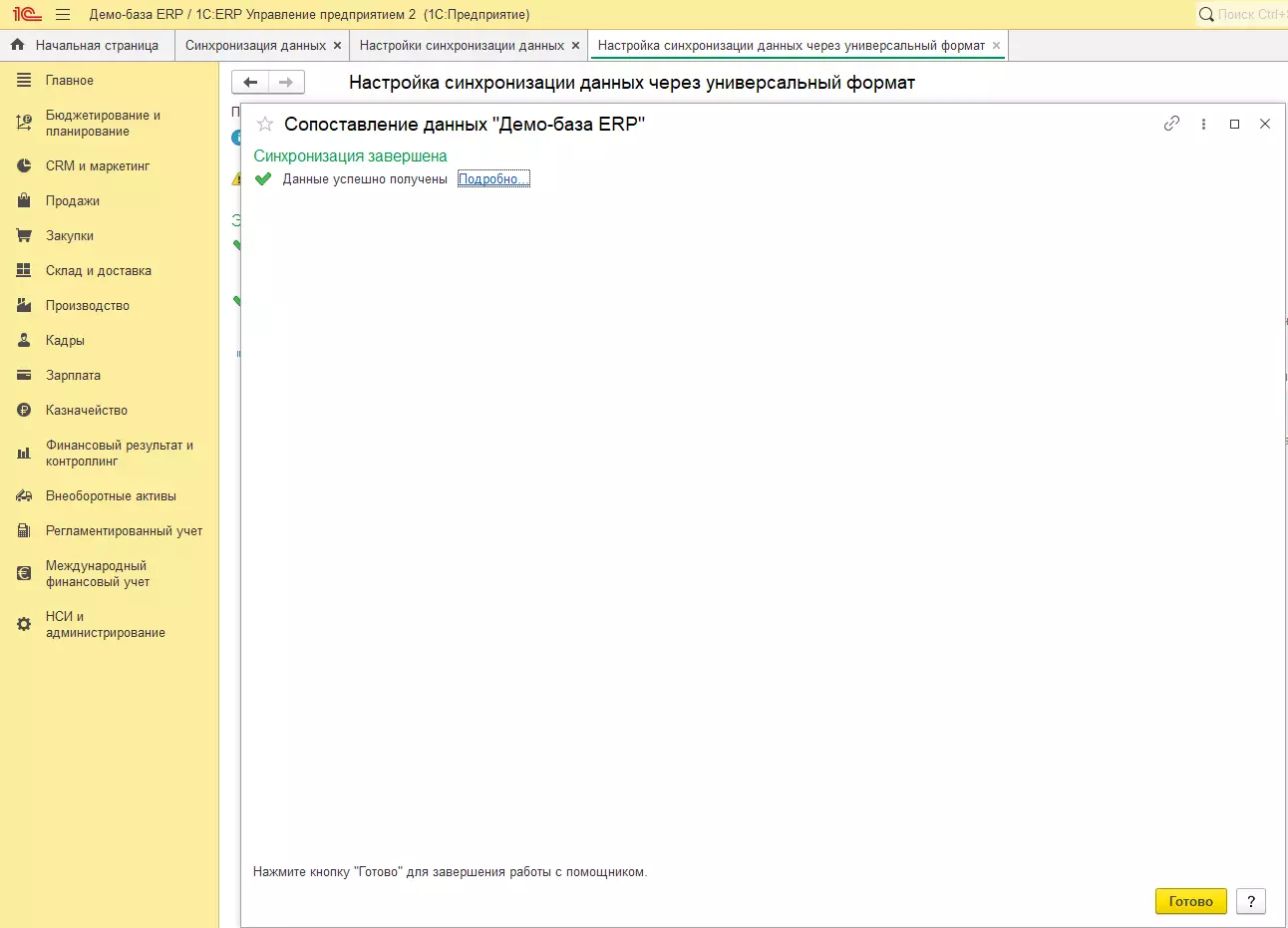Screen dimensions: 1288x928
Task: Open the Подробно details link
Action: (493, 179)
